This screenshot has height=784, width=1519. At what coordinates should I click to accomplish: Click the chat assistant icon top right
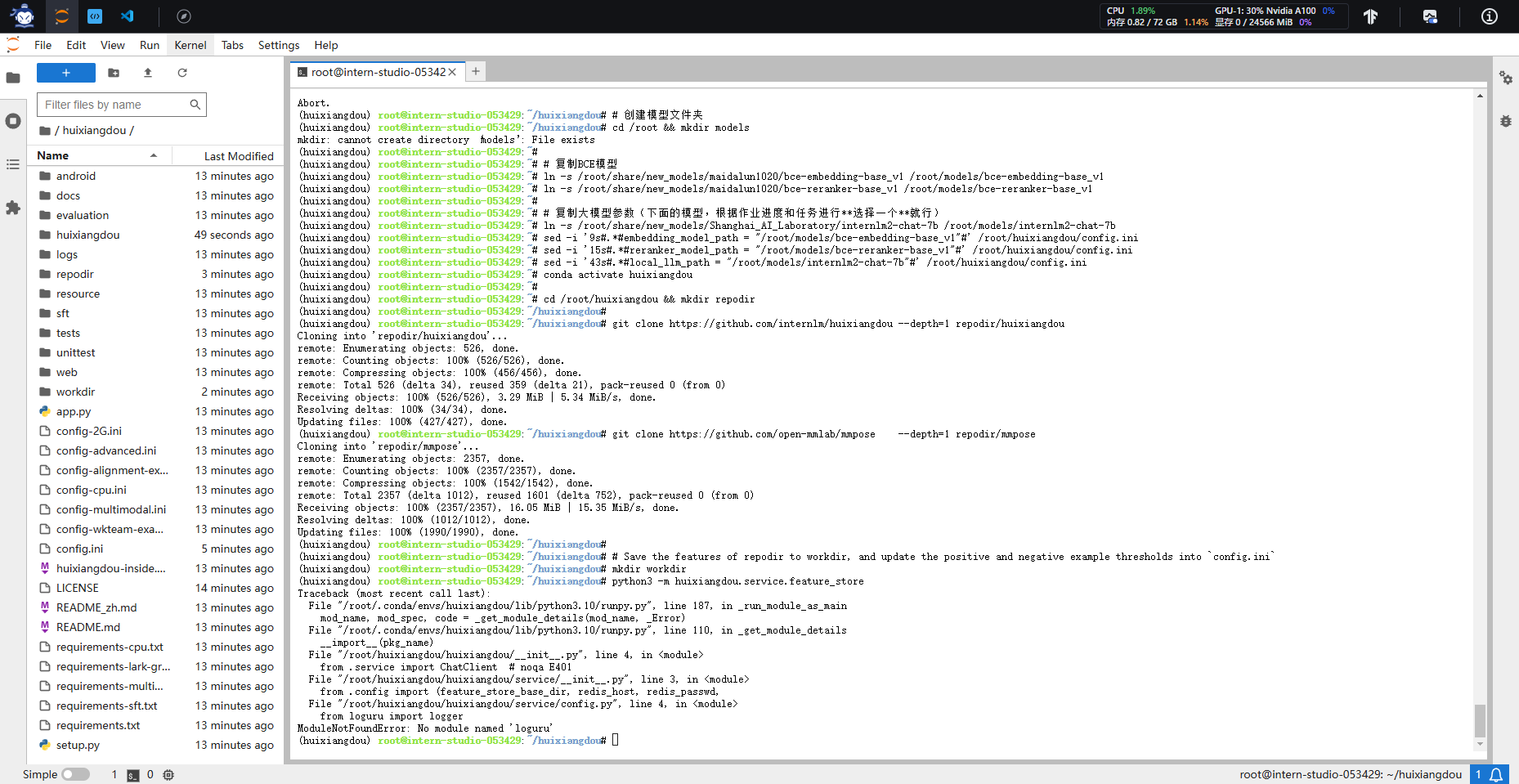point(1430,16)
